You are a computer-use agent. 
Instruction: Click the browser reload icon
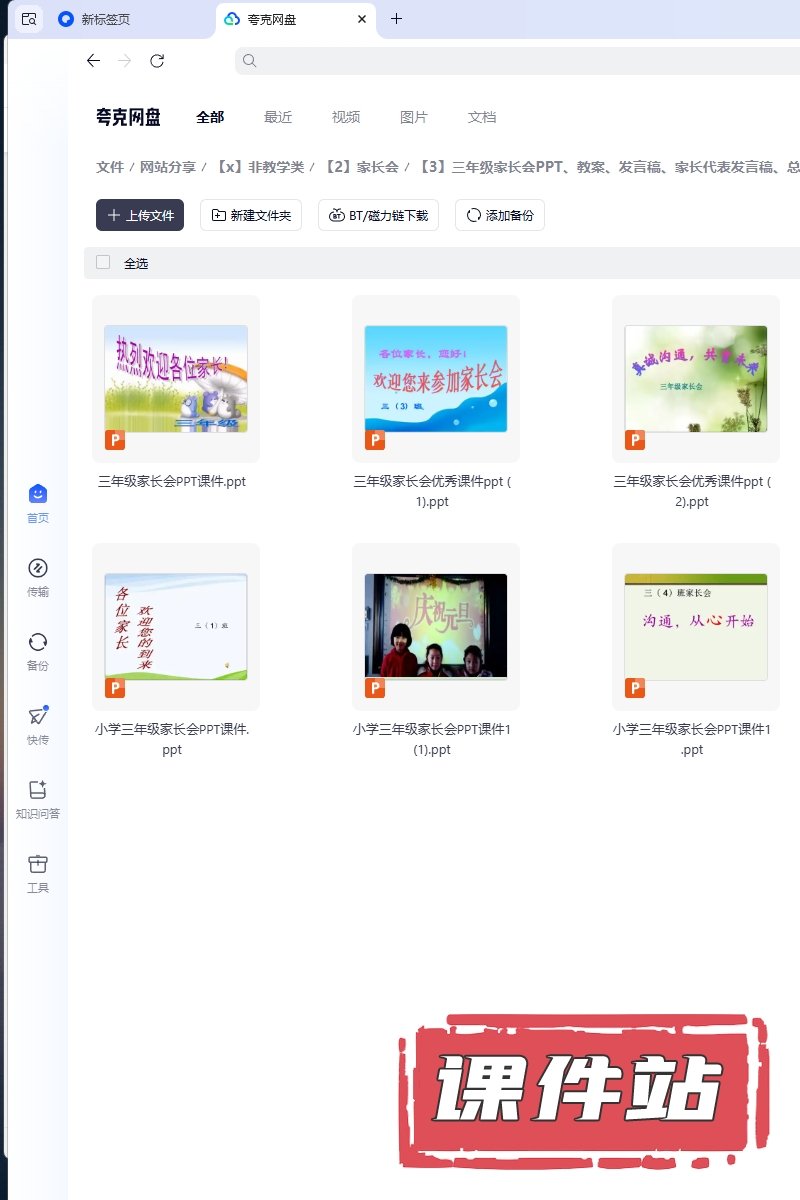point(157,61)
